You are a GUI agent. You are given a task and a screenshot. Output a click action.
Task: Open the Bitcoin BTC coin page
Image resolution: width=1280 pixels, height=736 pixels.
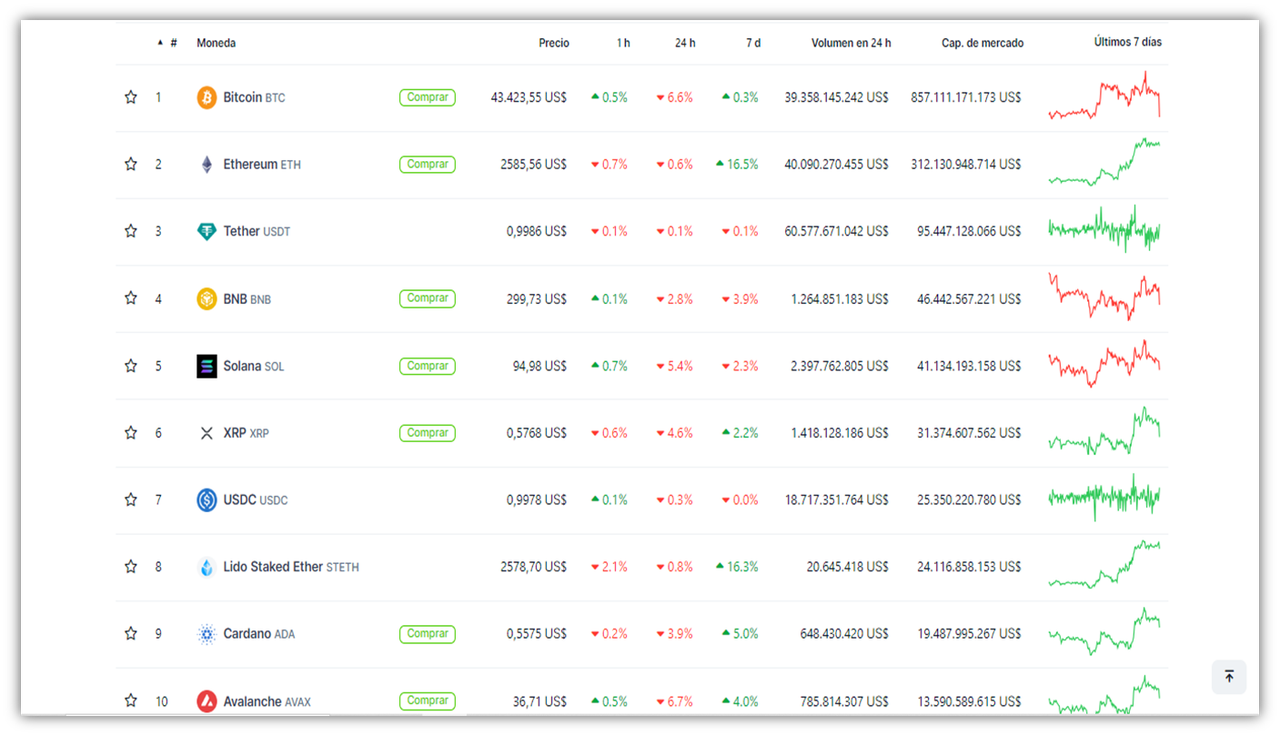coord(254,98)
